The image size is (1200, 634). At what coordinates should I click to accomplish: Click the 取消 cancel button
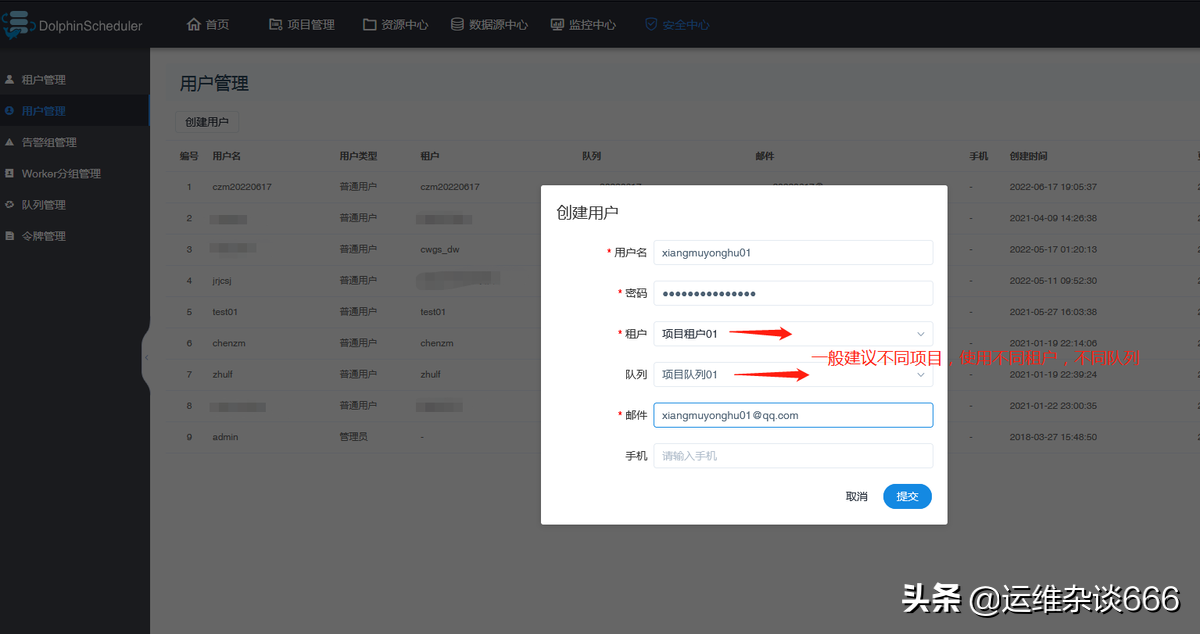pos(856,496)
